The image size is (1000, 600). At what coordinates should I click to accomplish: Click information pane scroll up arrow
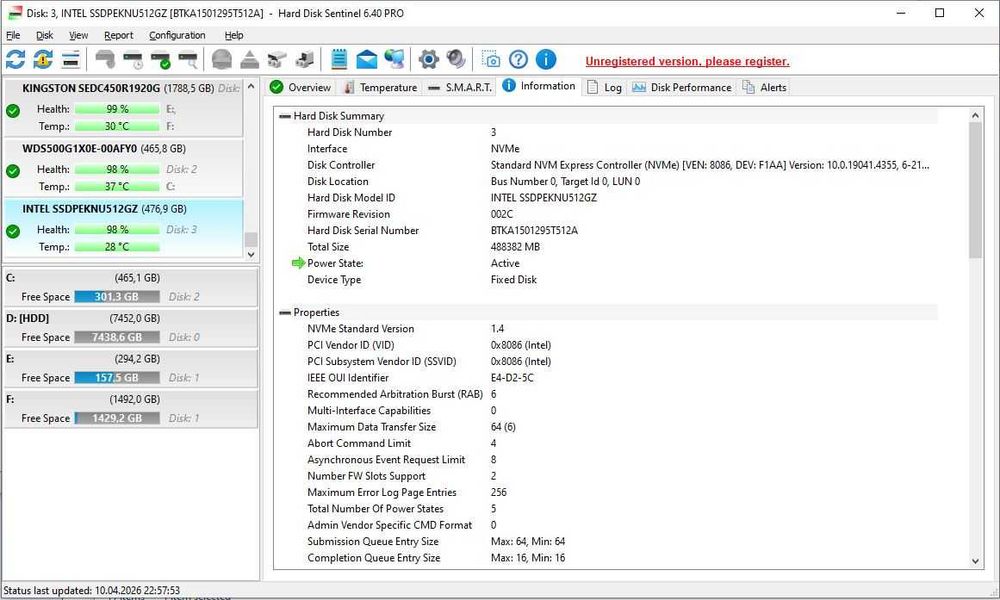pyautogui.click(x=975, y=115)
